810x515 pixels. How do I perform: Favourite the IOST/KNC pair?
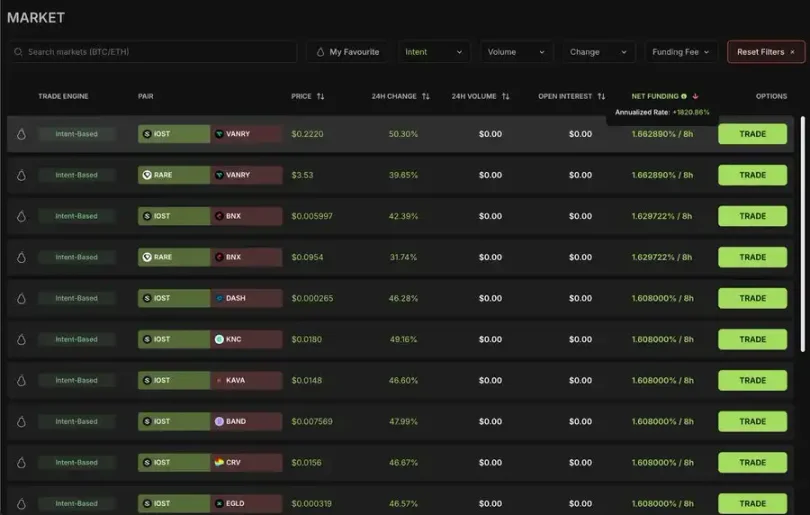tap(21, 339)
